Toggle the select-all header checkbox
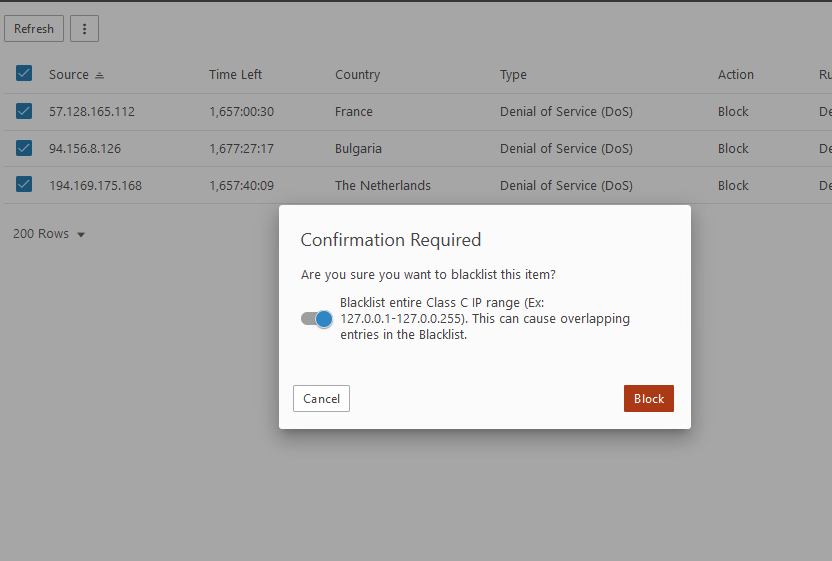The width and height of the screenshot is (832, 561). pos(24,74)
